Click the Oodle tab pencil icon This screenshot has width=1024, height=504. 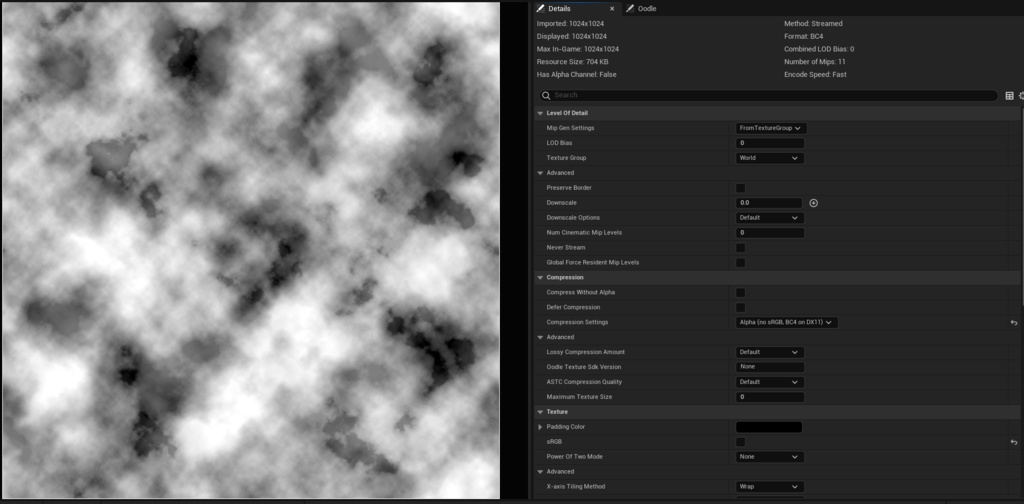[x=630, y=8]
